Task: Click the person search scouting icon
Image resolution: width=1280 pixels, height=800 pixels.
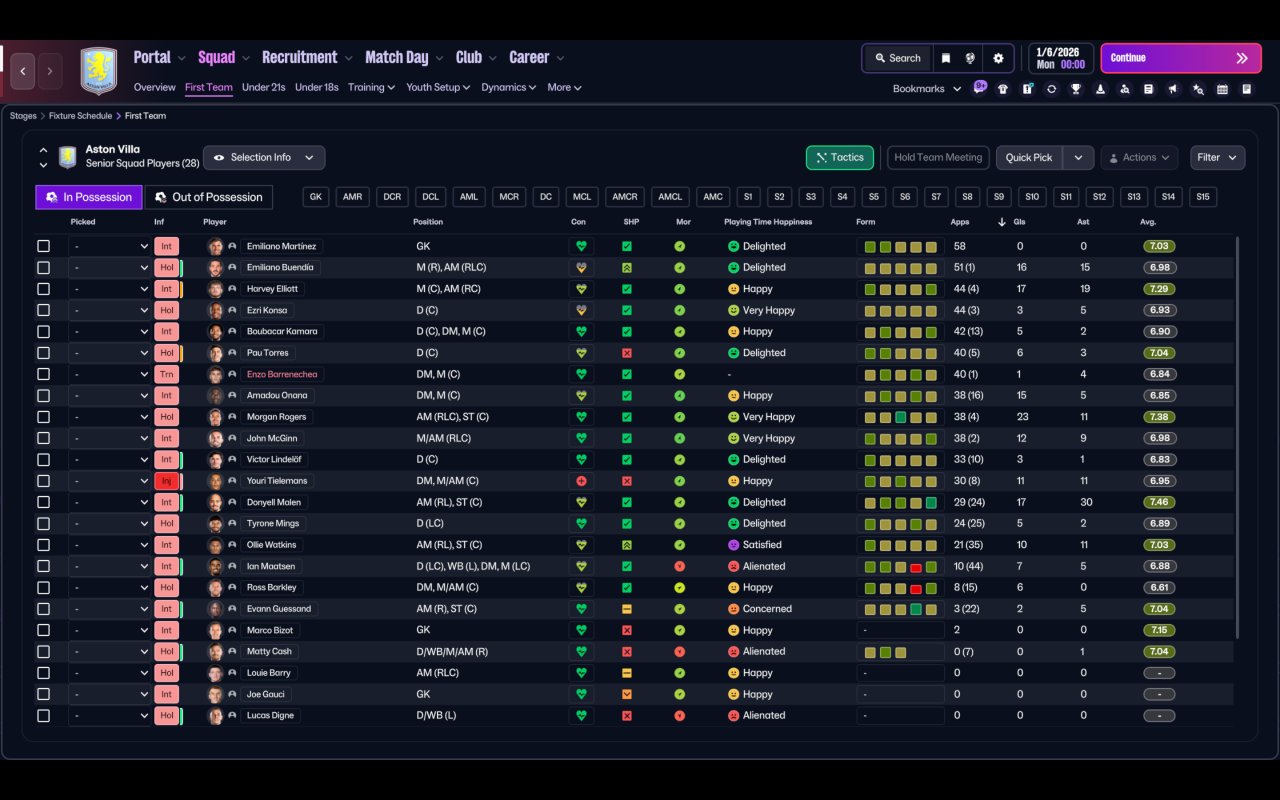Action: coord(1125,89)
